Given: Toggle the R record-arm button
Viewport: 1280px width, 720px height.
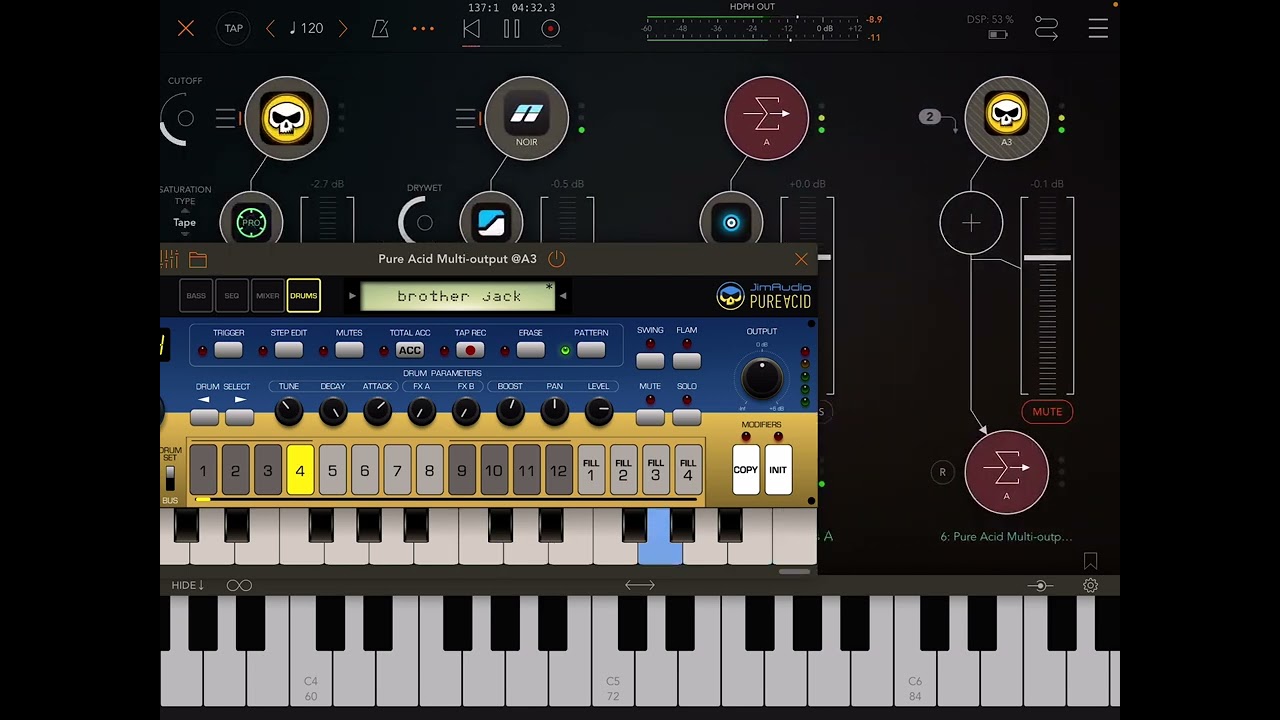Looking at the screenshot, I should point(942,472).
